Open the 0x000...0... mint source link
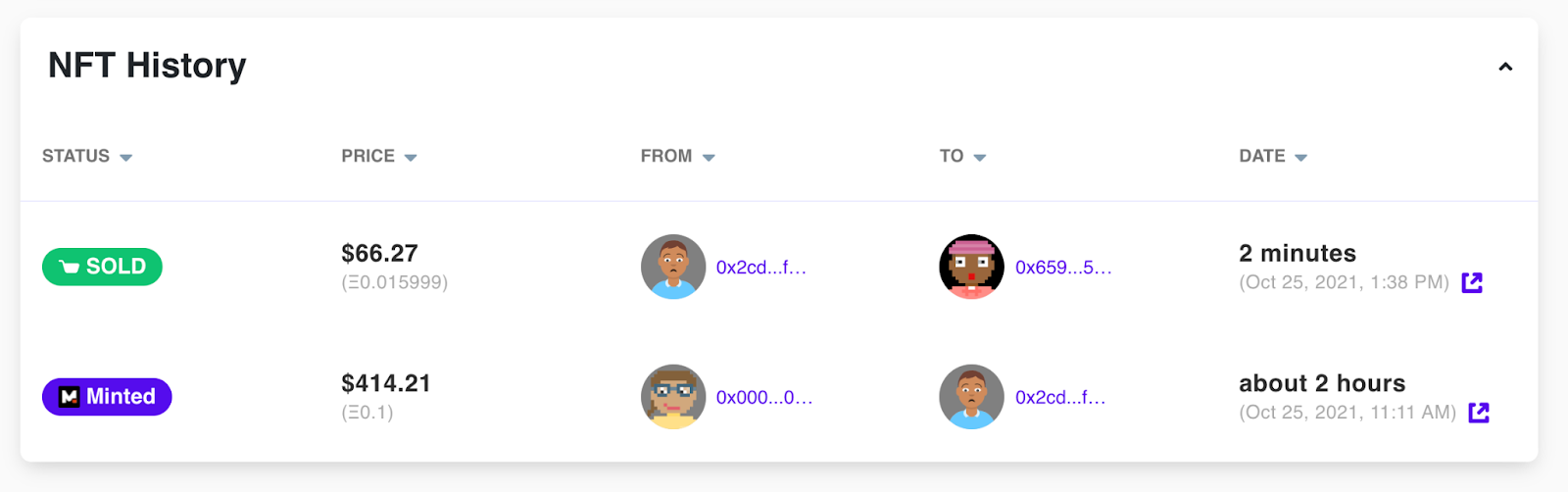Image resolution: width=1568 pixels, height=492 pixels. pyautogui.click(x=764, y=398)
